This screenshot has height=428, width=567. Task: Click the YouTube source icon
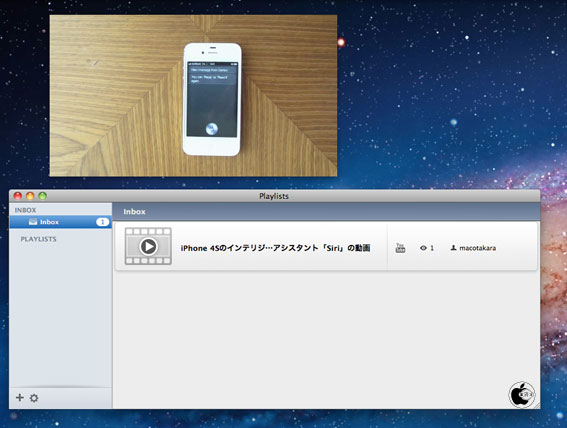click(x=400, y=248)
